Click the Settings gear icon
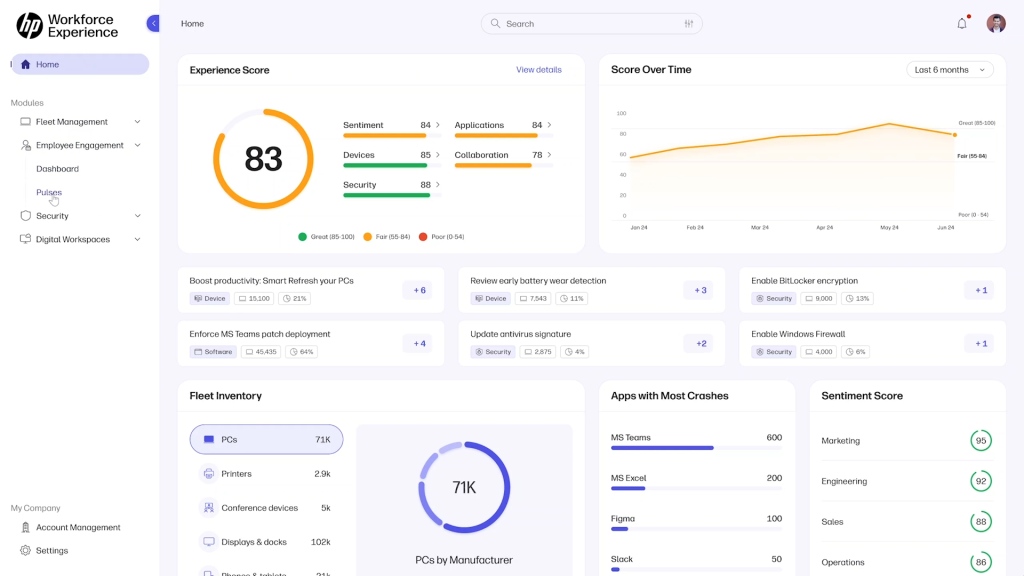The height and width of the screenshot is (576, 1024). click(x=25, y=551)
